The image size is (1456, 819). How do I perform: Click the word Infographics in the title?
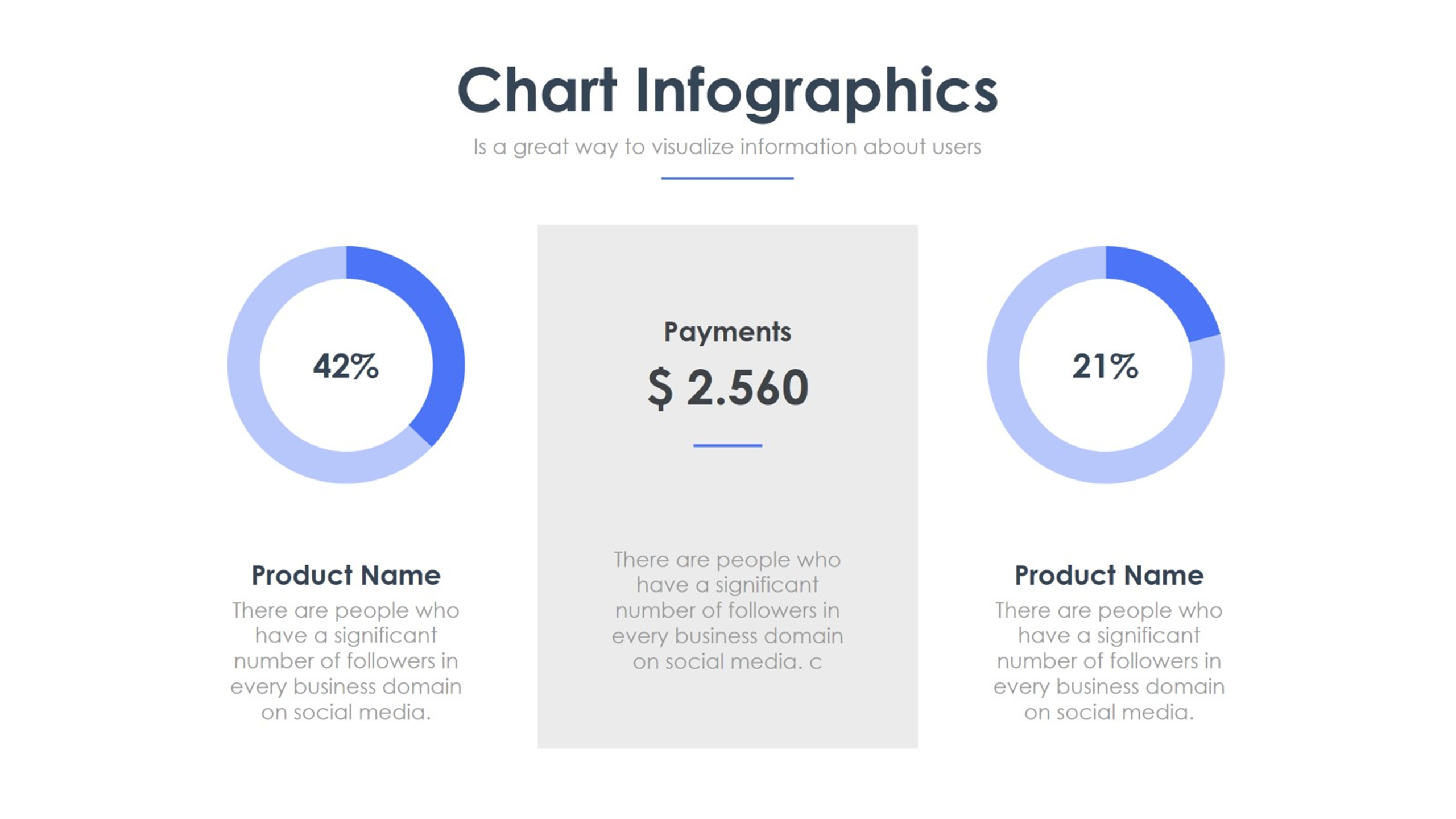(x=816, y=92)
